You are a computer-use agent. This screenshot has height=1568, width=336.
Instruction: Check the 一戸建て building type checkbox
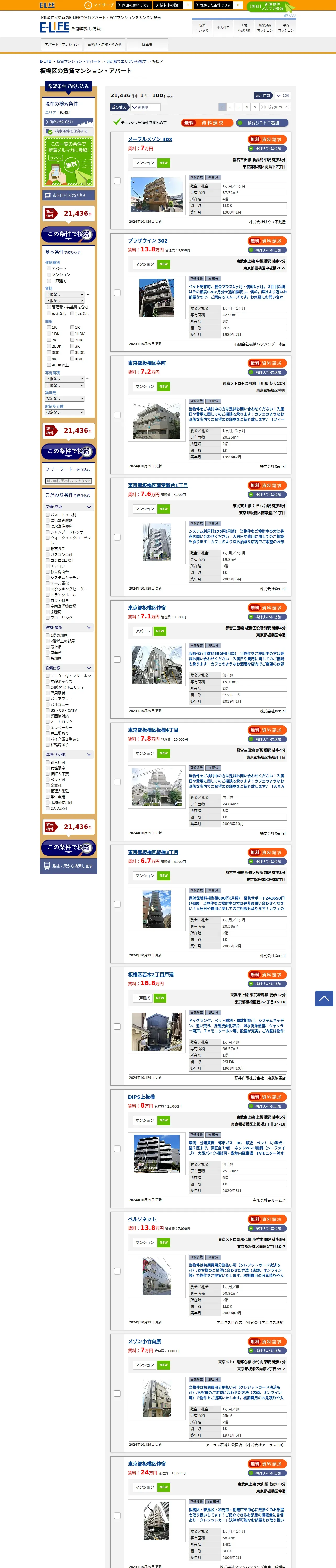tap(49, 281)
